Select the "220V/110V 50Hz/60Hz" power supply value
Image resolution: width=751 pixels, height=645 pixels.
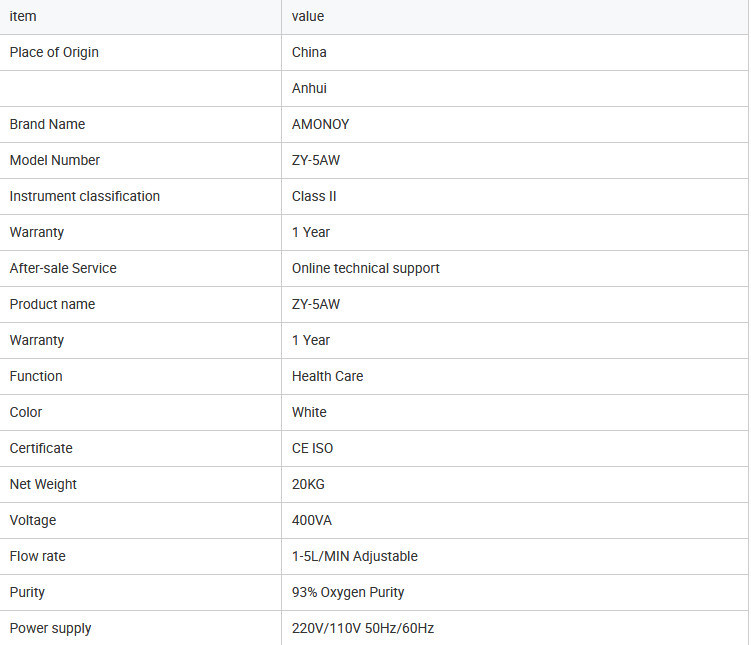coord(362,628)
